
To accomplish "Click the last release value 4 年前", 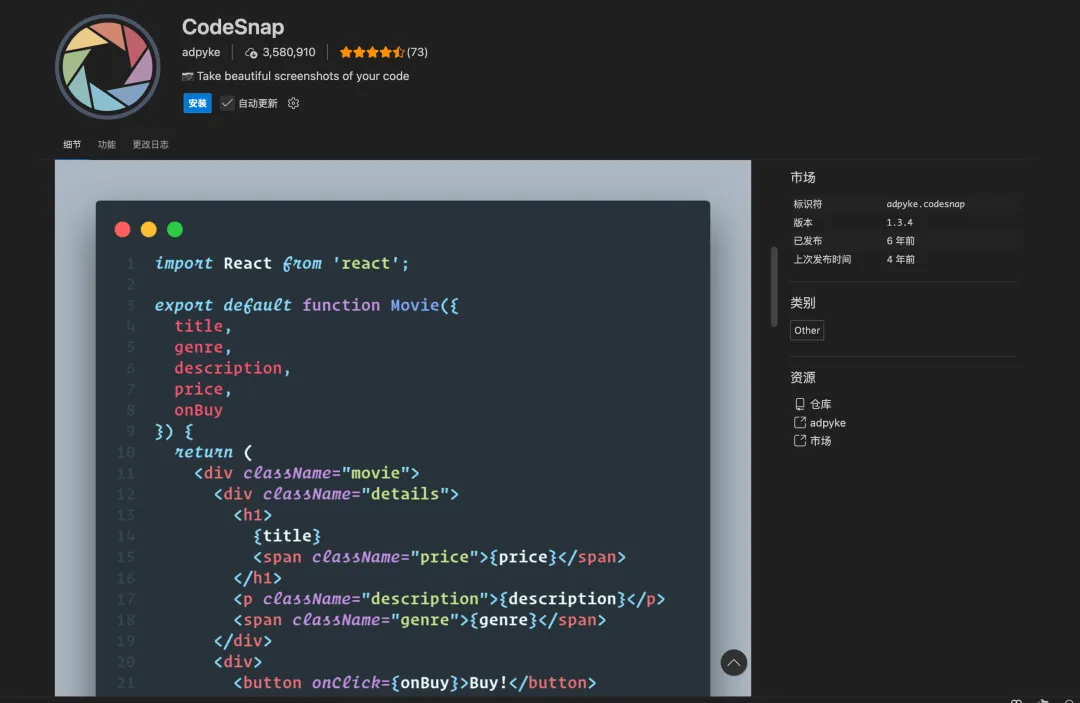I will point(900,260).
